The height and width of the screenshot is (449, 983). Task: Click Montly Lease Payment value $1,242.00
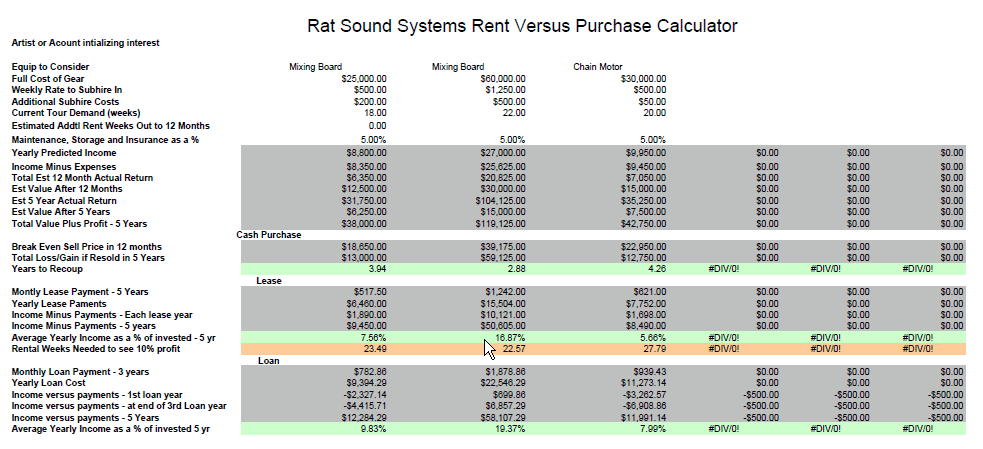[x=505, y=292]
